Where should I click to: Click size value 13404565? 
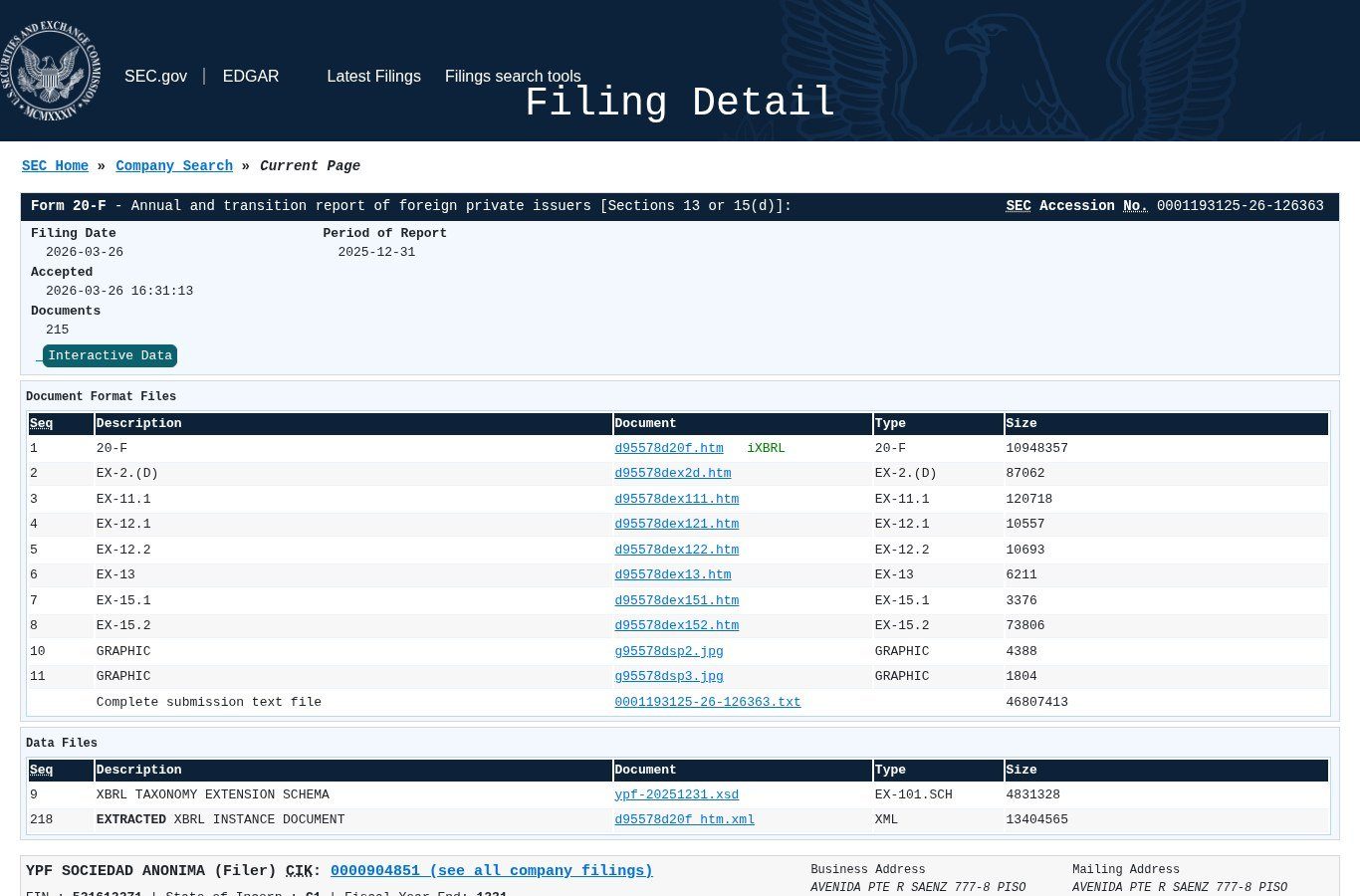point(1036,819)
